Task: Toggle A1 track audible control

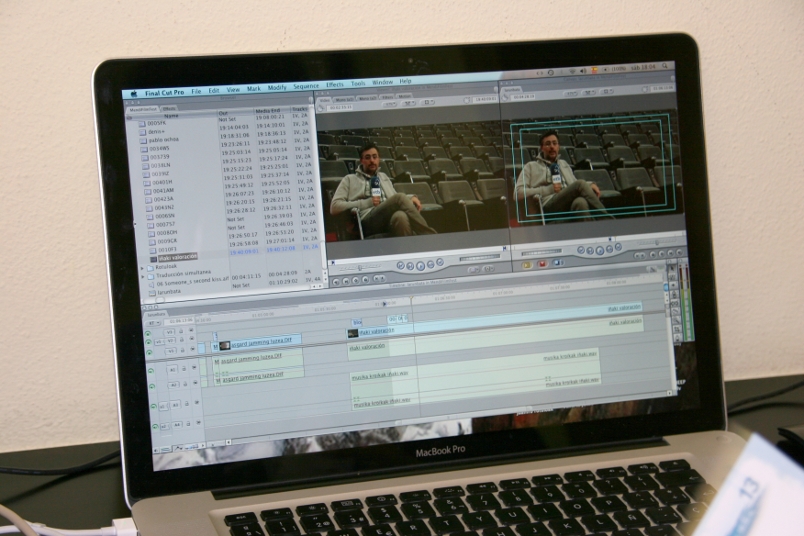Action: pos(151,370)
